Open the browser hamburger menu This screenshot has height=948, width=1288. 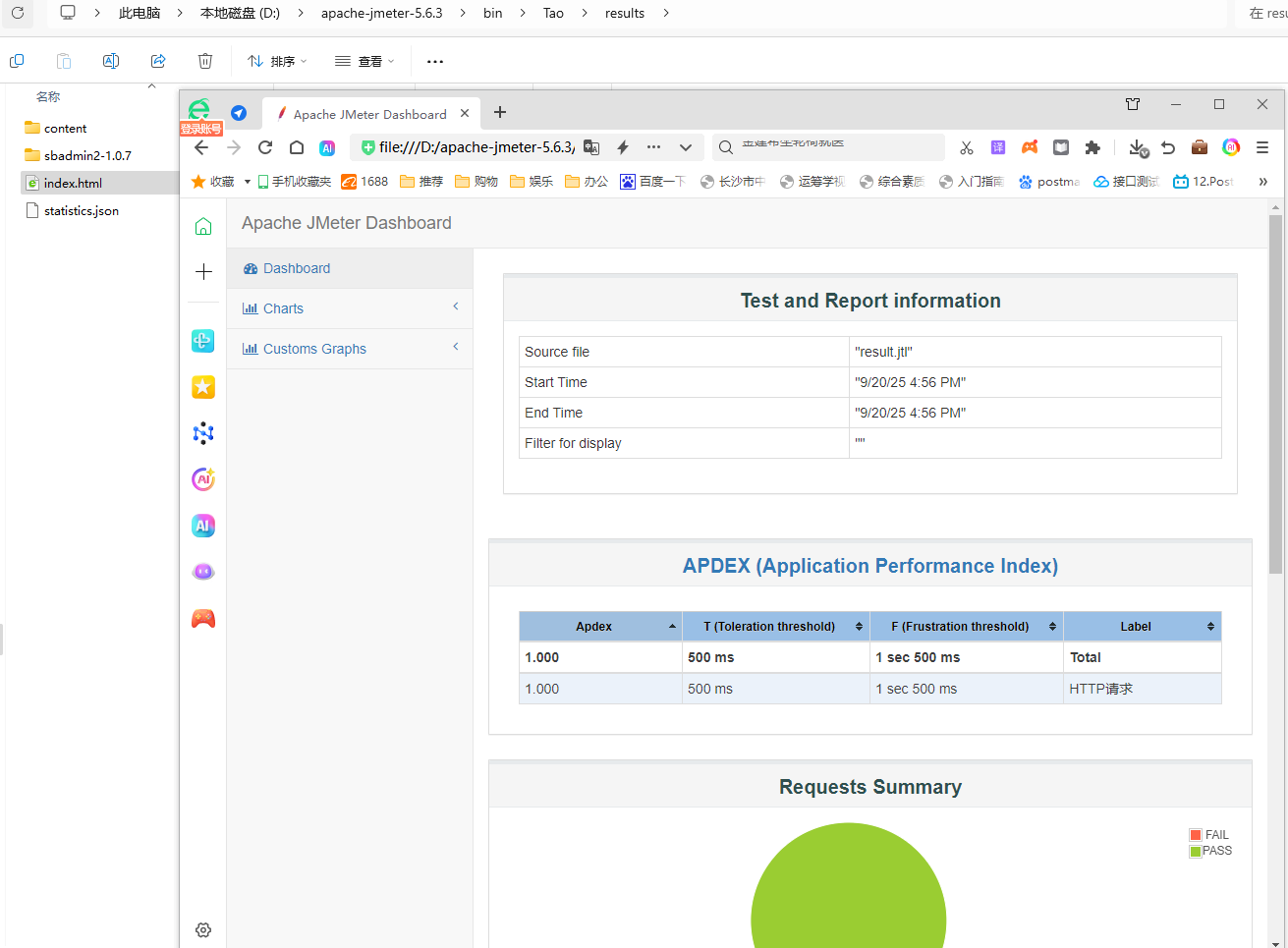tap(1262, 147)
